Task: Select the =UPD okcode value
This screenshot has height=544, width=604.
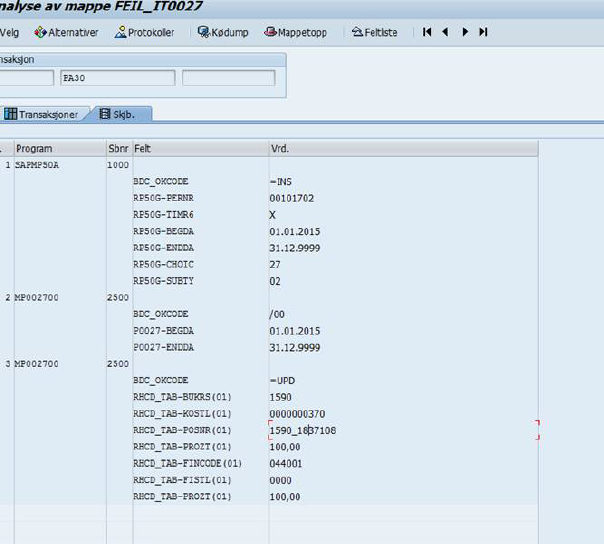Action: [x=282, y=381]
